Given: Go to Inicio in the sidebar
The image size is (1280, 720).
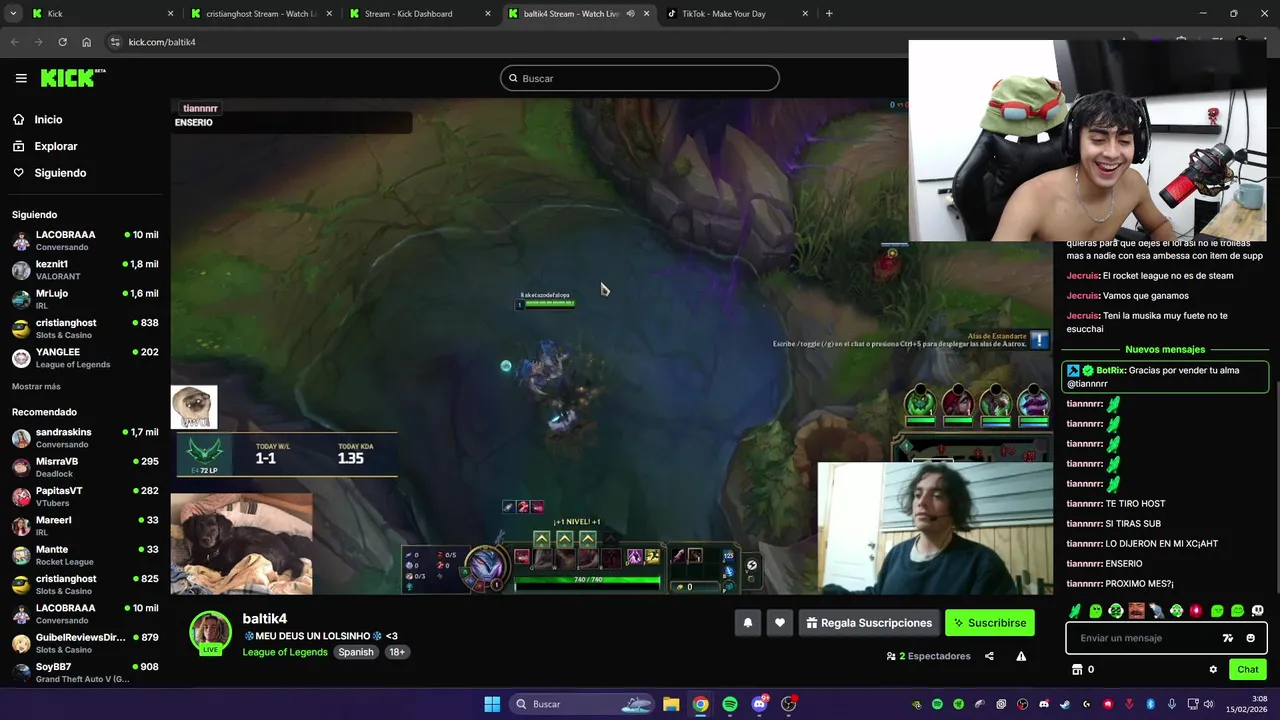Looking at the screenshot, I should click(x=48, y=119).
